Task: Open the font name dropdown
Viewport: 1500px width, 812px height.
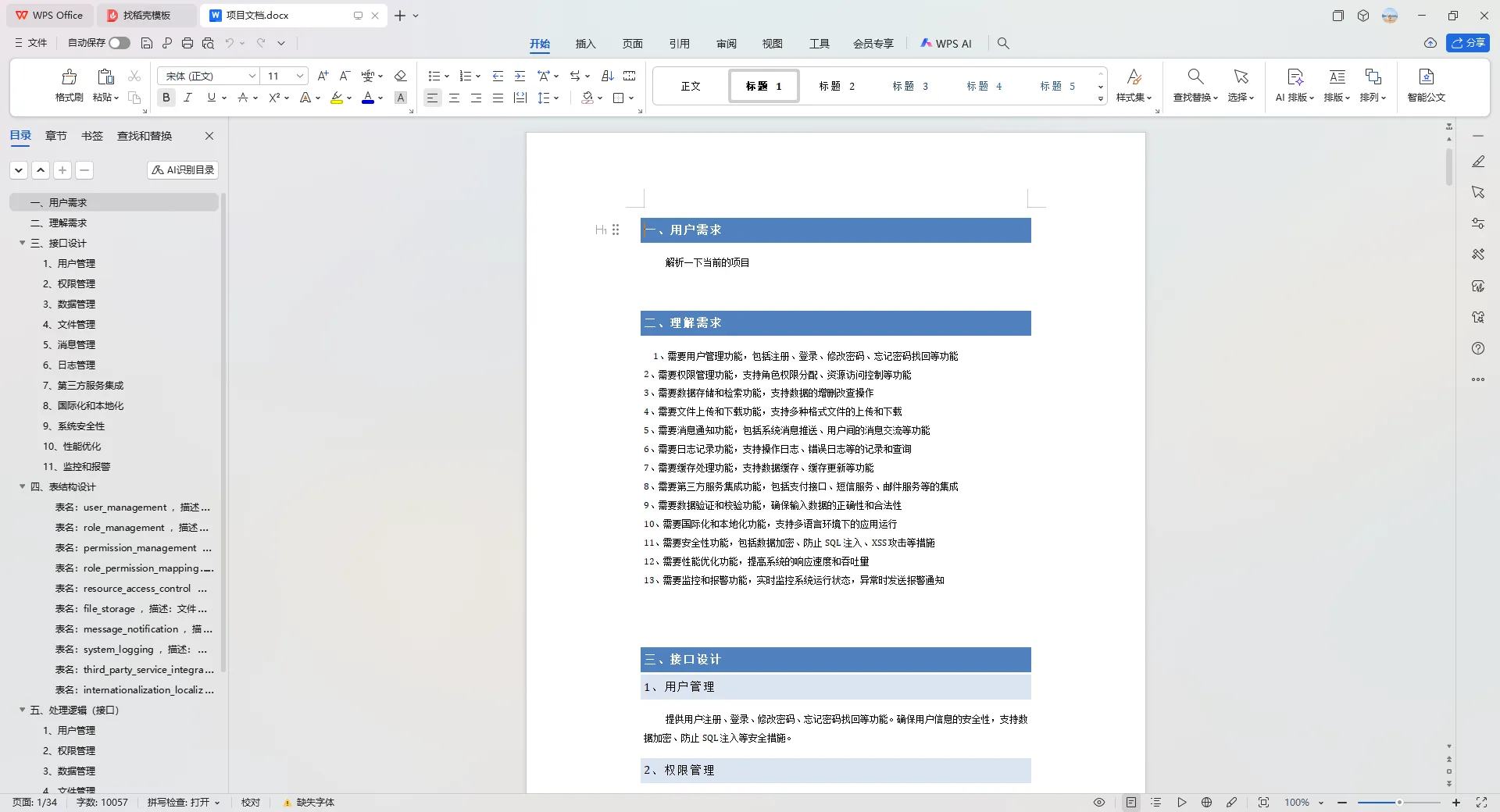Action: coord(252,76)
